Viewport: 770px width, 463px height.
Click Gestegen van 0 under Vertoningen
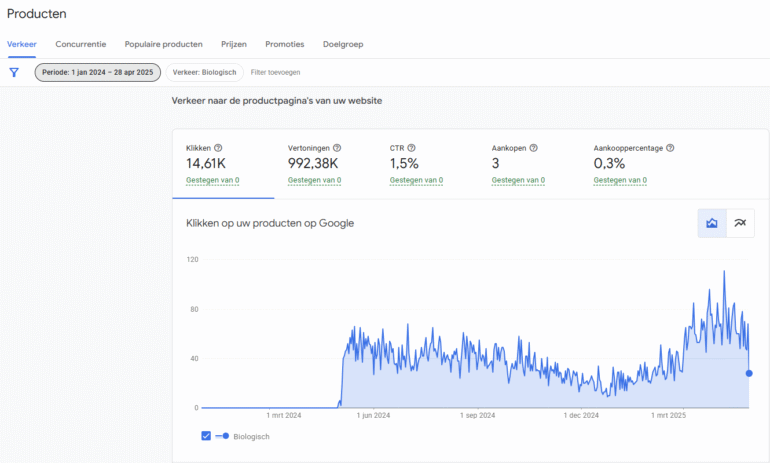pos(314,180)
